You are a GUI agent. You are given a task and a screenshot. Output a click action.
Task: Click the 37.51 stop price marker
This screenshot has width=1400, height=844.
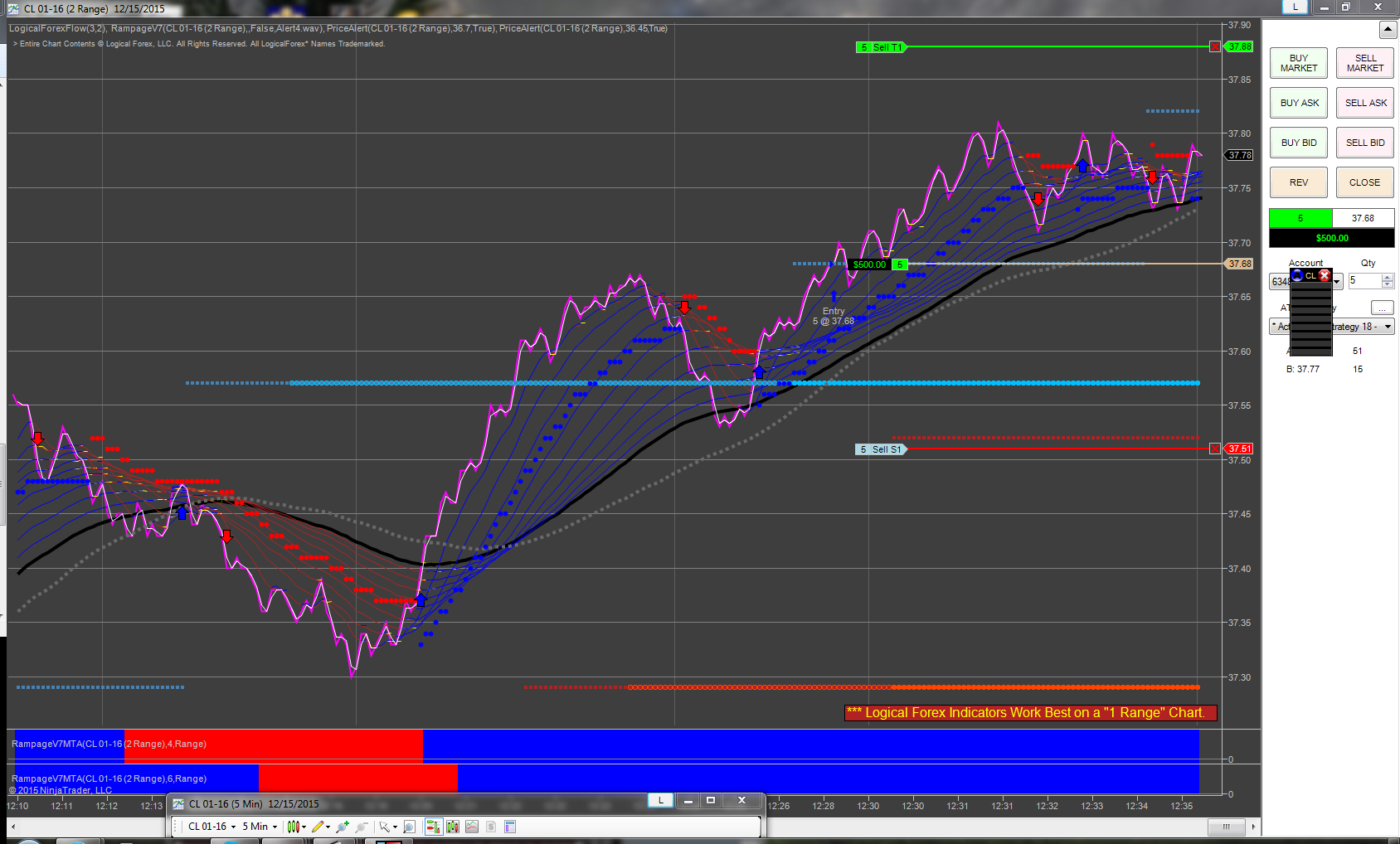click(1240, 449)
